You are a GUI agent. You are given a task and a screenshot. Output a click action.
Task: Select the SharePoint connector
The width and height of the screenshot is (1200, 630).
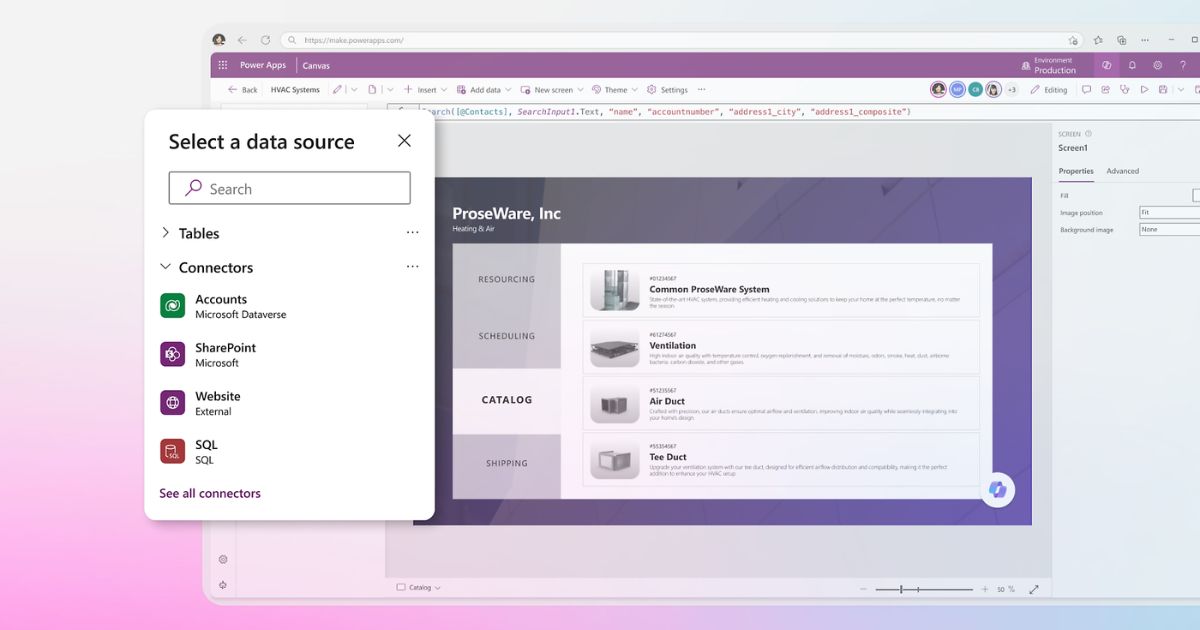pos(225,355)
